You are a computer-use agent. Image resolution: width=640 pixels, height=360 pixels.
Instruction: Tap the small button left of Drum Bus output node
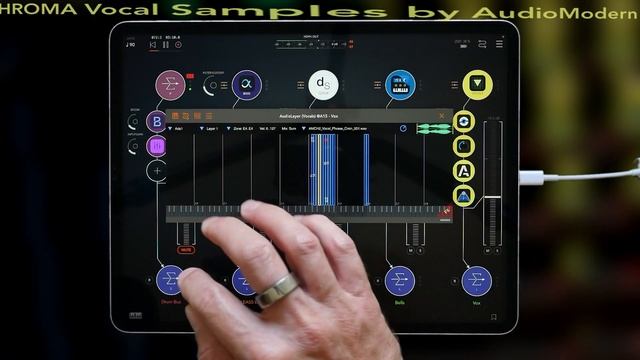(149, 280)
